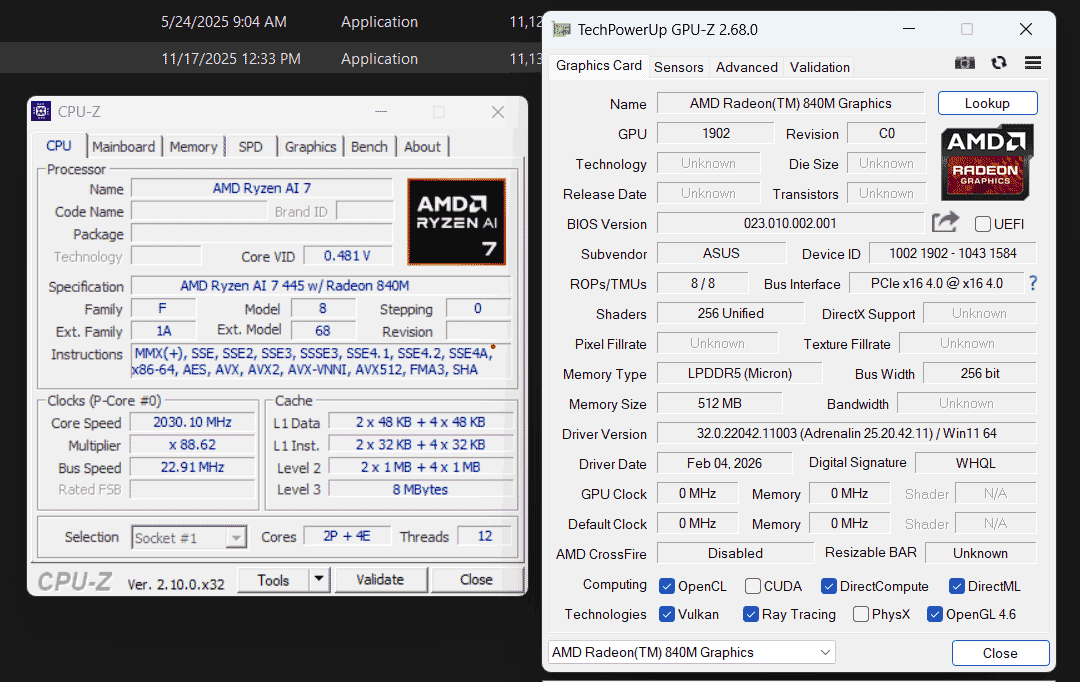
Task: Click the Tools button in CPU-Z
Action: [273, 580]
